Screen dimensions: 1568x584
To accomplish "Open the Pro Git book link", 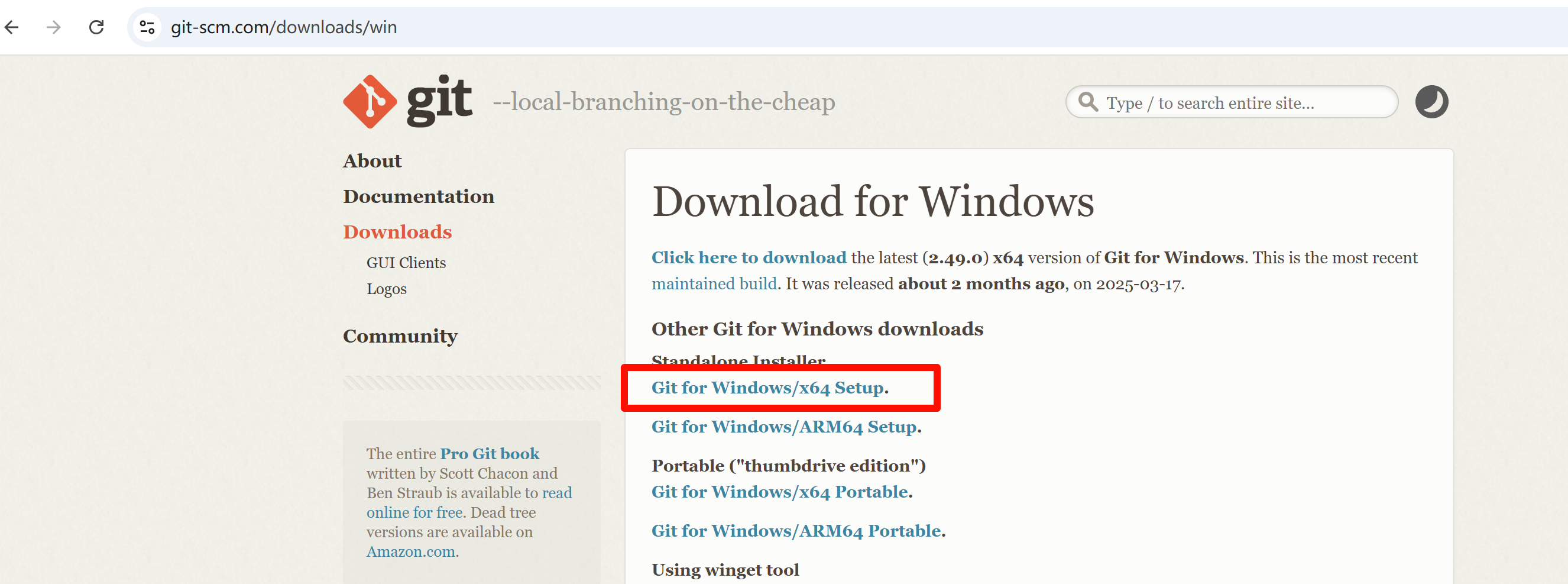I will 490,453.
